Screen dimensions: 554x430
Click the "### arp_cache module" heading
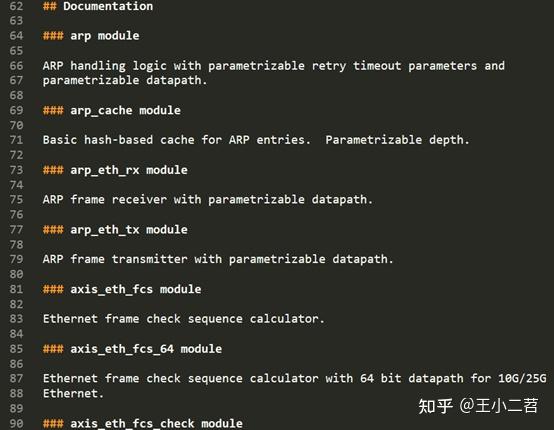click(112, 111)
